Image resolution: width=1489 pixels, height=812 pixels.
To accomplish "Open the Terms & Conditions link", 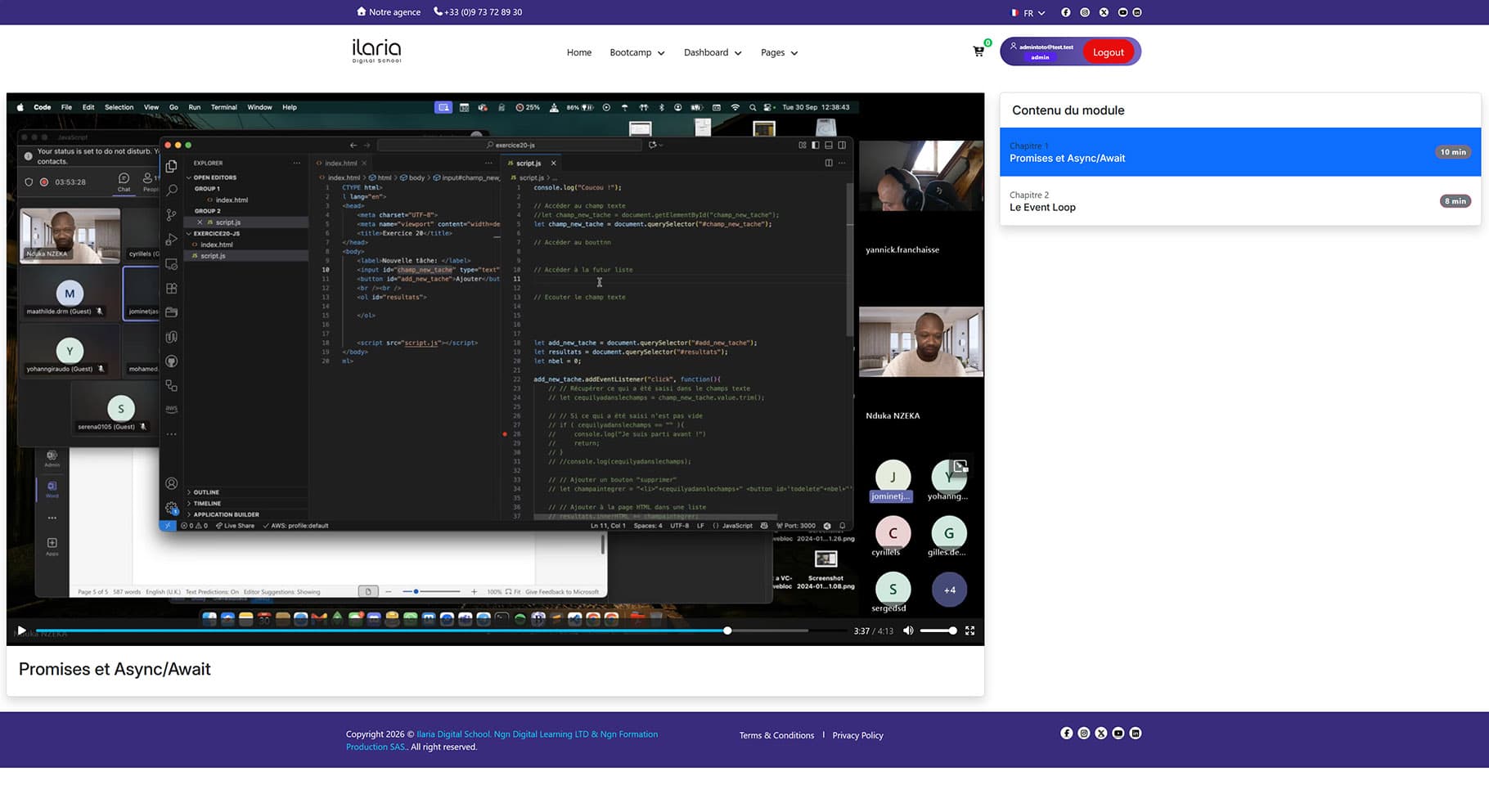I will click(776, 735).
